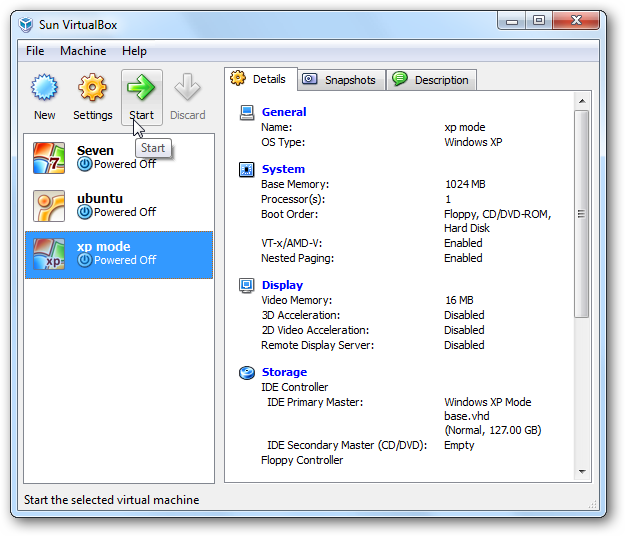
Task: Open the Settings gear toolbar icon
Action: 92,87
